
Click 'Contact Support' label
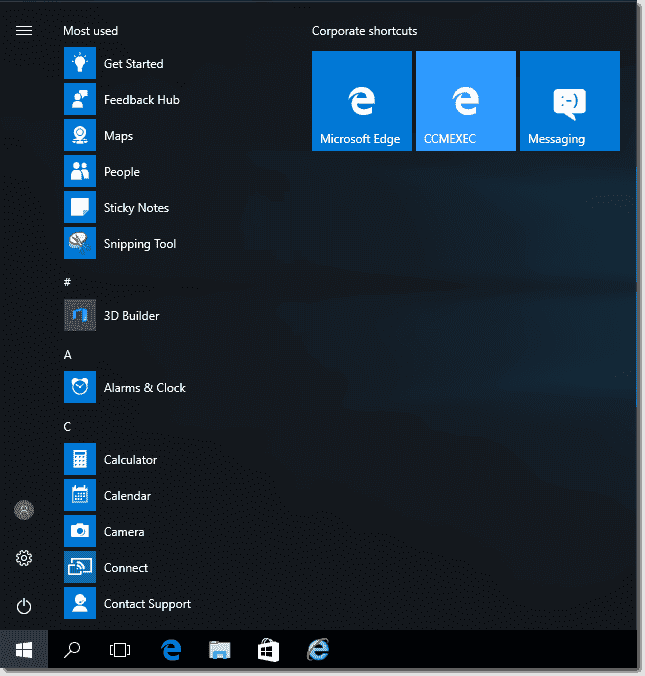[147, 604]
